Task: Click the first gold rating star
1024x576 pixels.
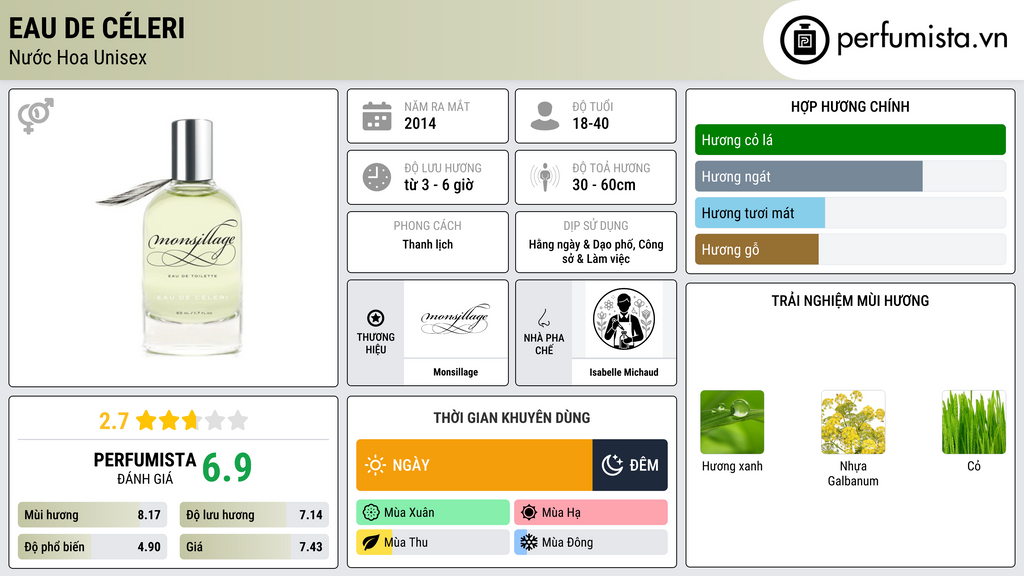Action: [146, 420]
